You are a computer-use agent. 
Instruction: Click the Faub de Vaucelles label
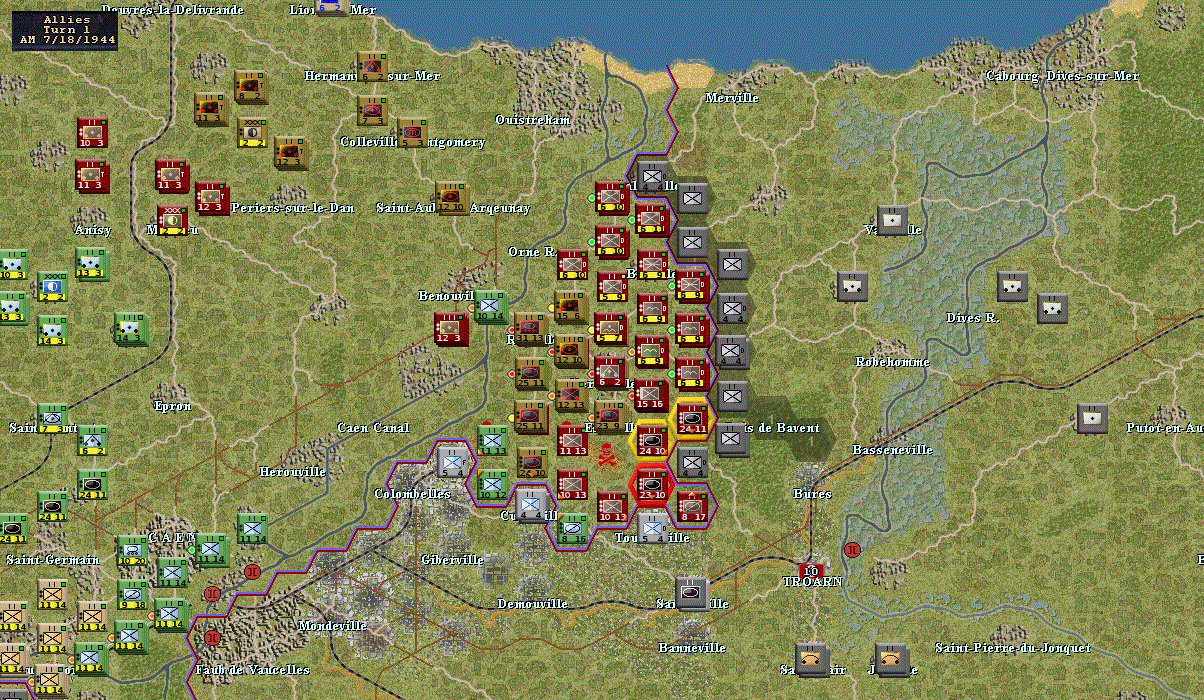click(x=252, y=669)
